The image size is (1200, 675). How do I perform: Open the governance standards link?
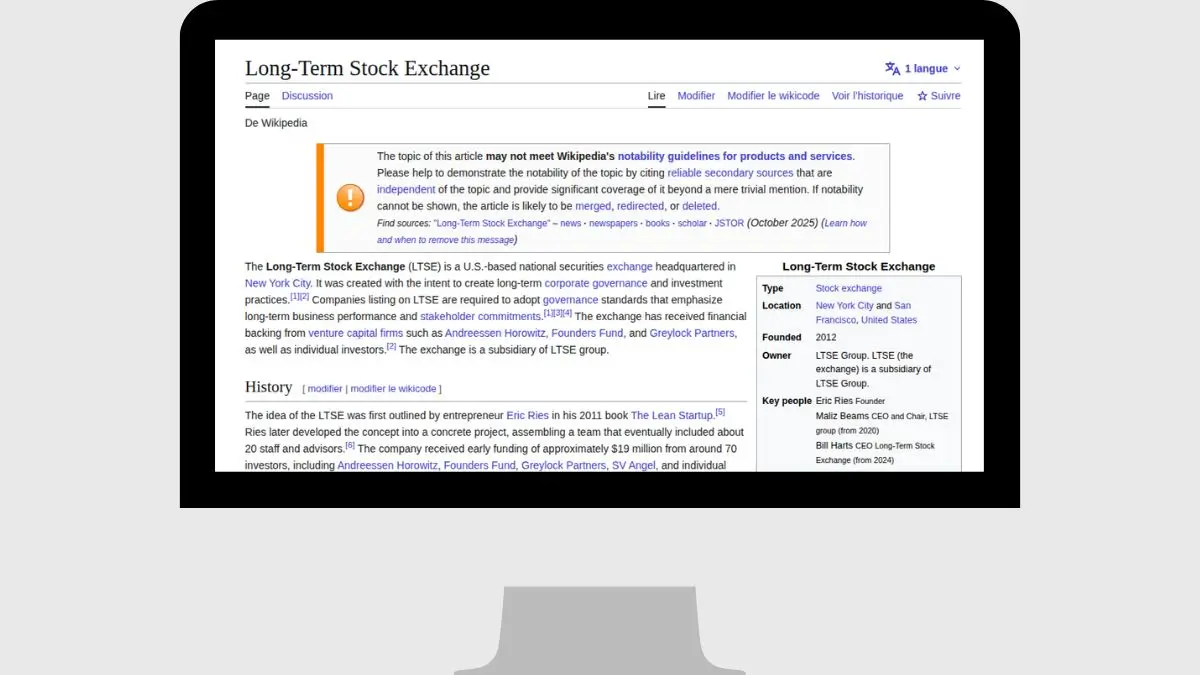pyautogui.click(x=570, y=300)
